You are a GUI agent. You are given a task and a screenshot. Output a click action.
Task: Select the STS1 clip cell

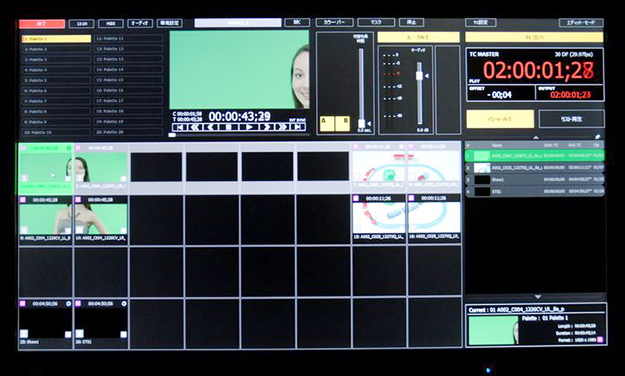click(101, 323)
